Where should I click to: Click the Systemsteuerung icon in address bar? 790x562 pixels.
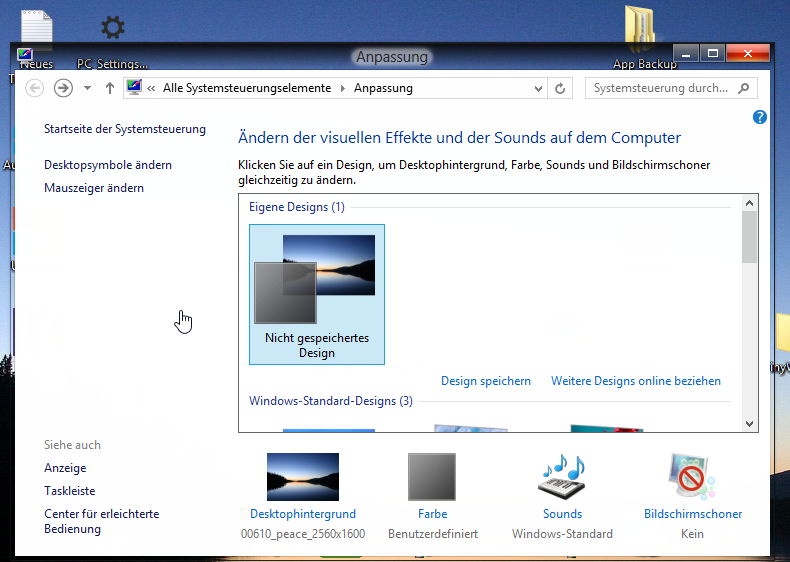click(134, 87)
